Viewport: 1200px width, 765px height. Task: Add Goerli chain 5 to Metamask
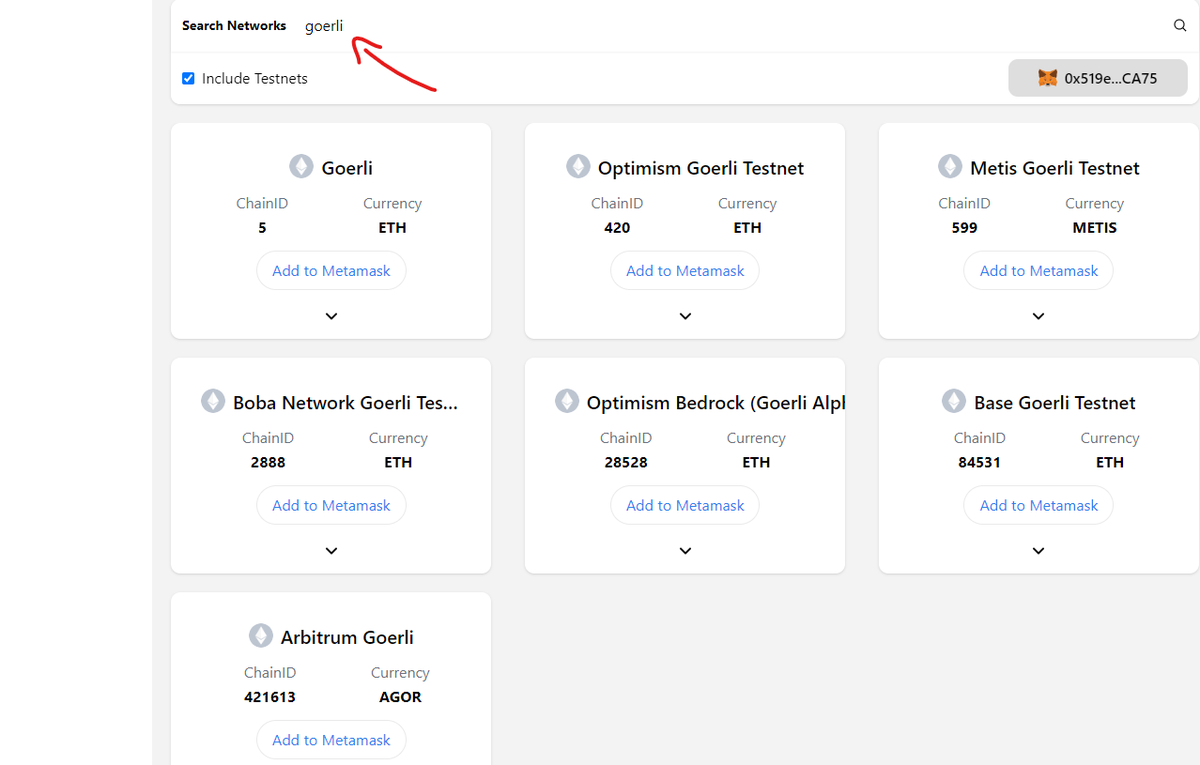click(331, 271)
